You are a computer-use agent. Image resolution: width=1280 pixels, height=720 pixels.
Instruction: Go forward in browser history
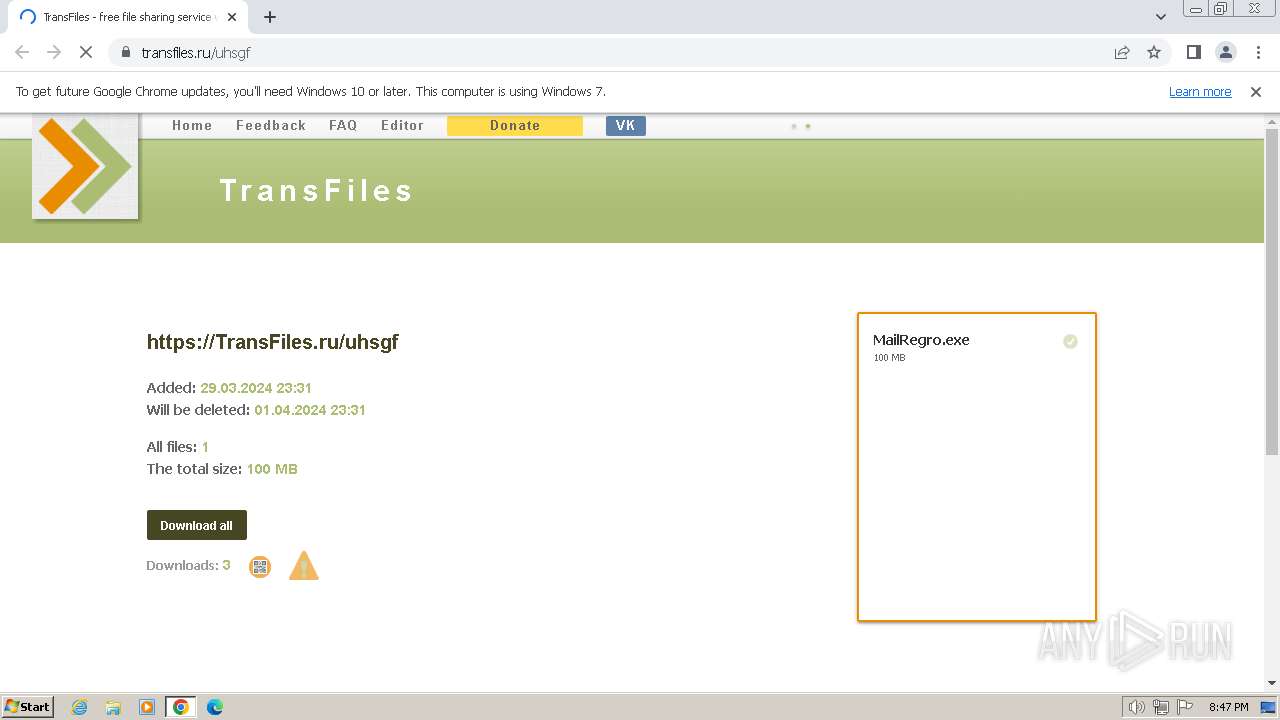[x=54, y=52]
